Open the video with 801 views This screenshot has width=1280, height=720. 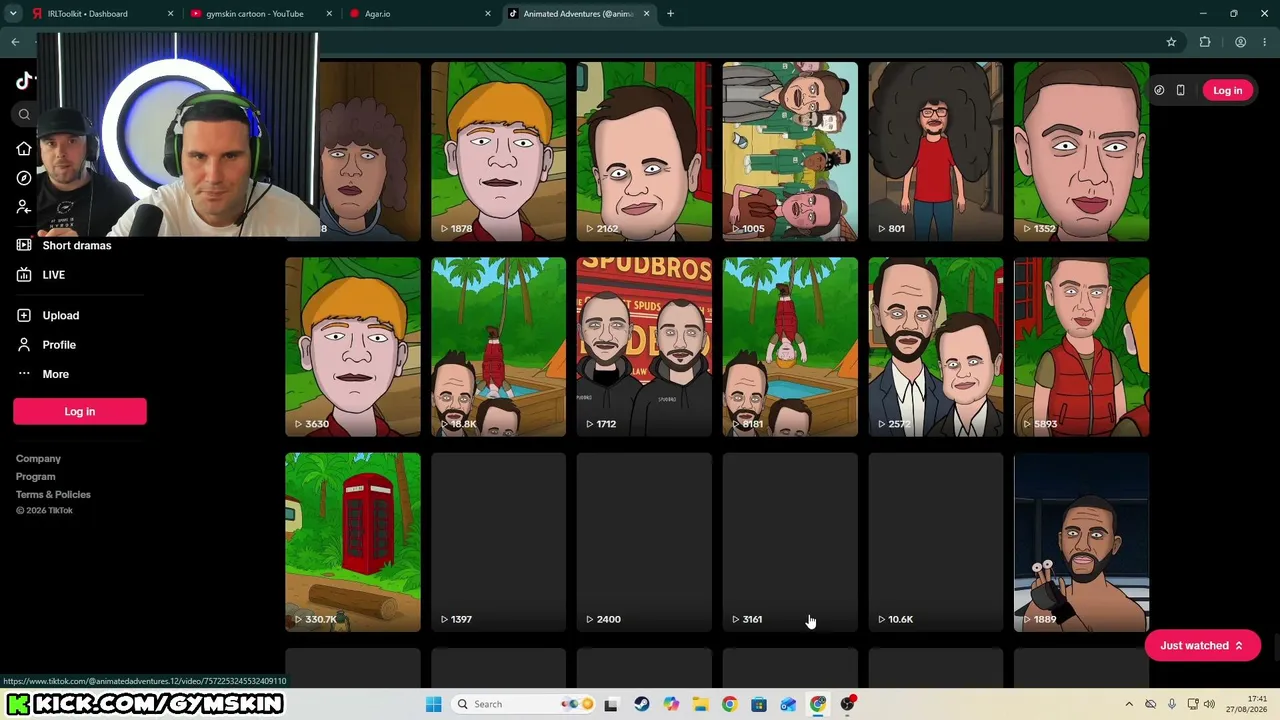point(936,152)
